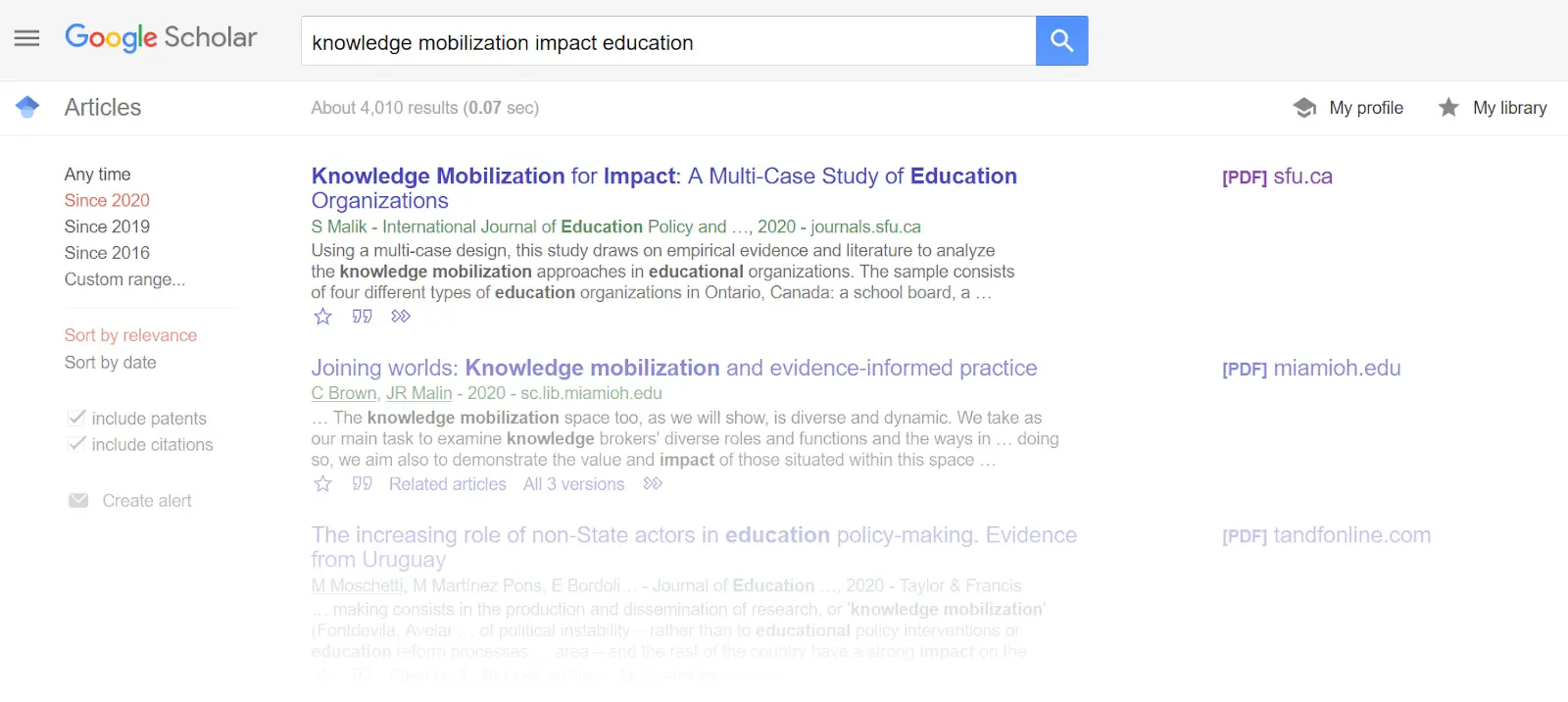Click the My profile cap icon
The image size is (1568, 702).
(1304, 108)
